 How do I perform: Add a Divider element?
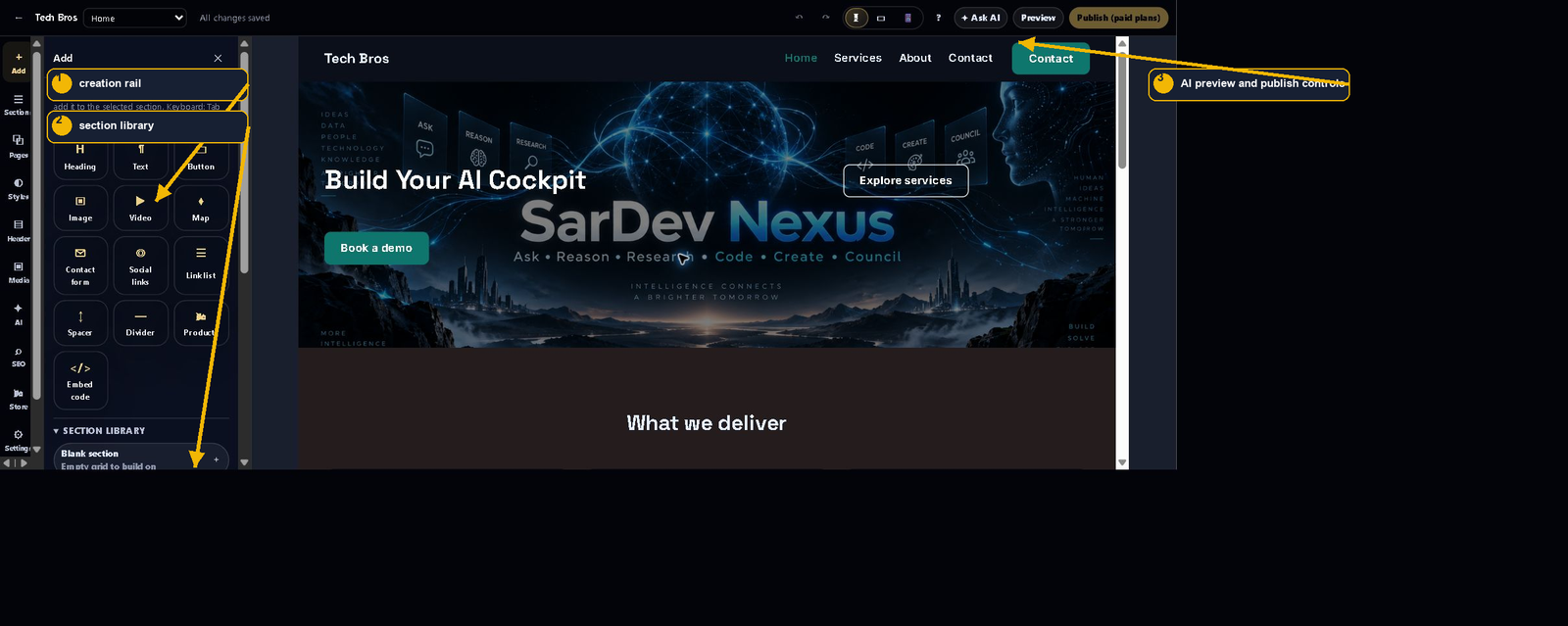tap(140, 323)
